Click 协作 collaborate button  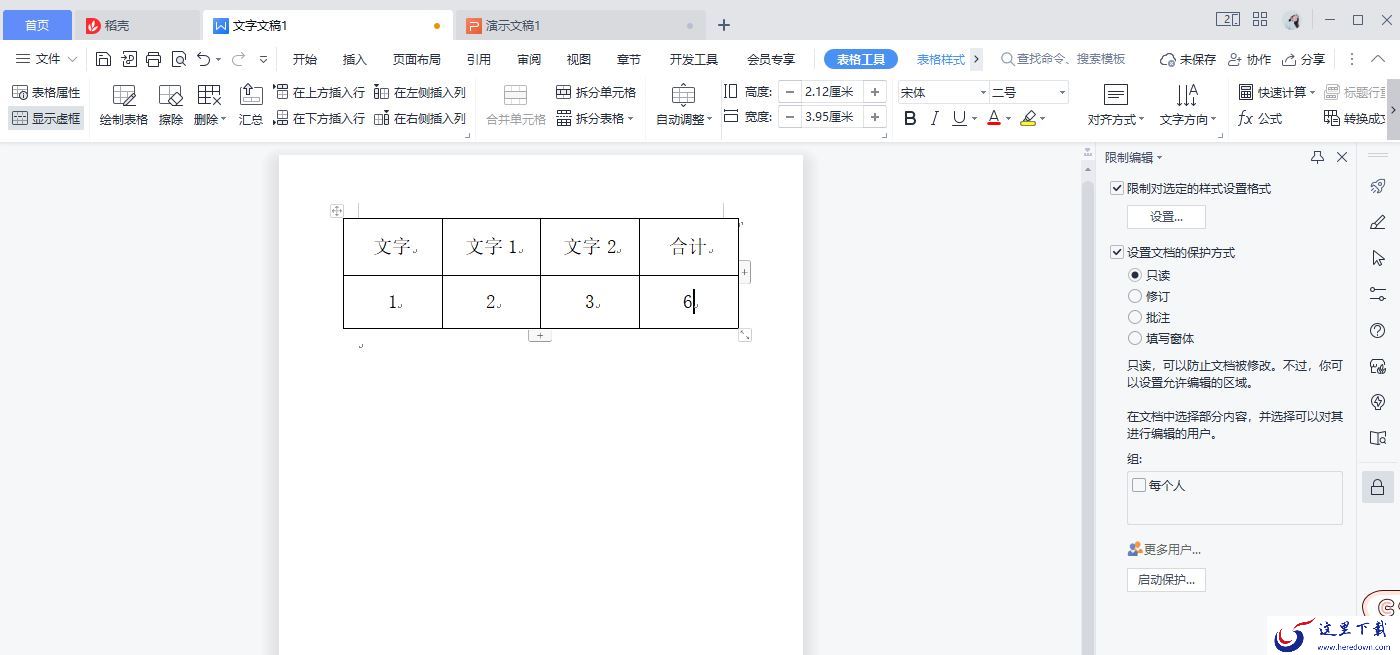[x=1250, y=59]
